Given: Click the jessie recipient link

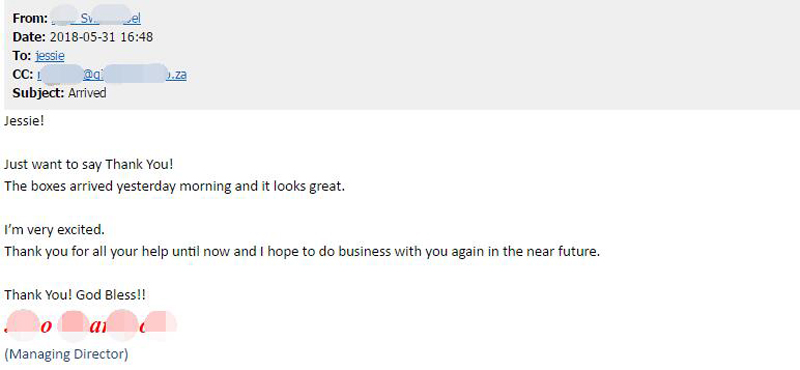Looking at the screenshot, I should (50, 56).
